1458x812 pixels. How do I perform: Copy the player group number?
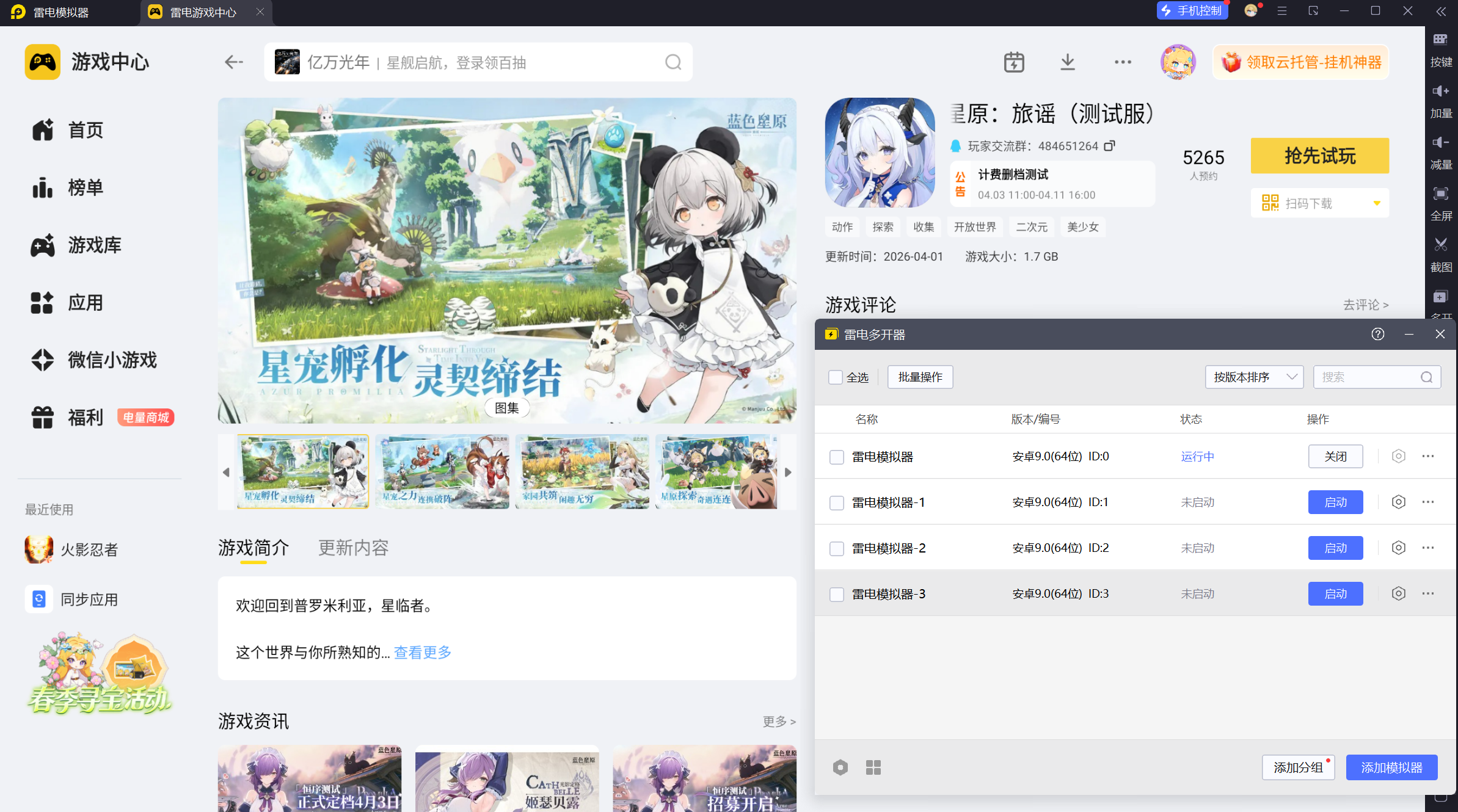pos(1110,146)
